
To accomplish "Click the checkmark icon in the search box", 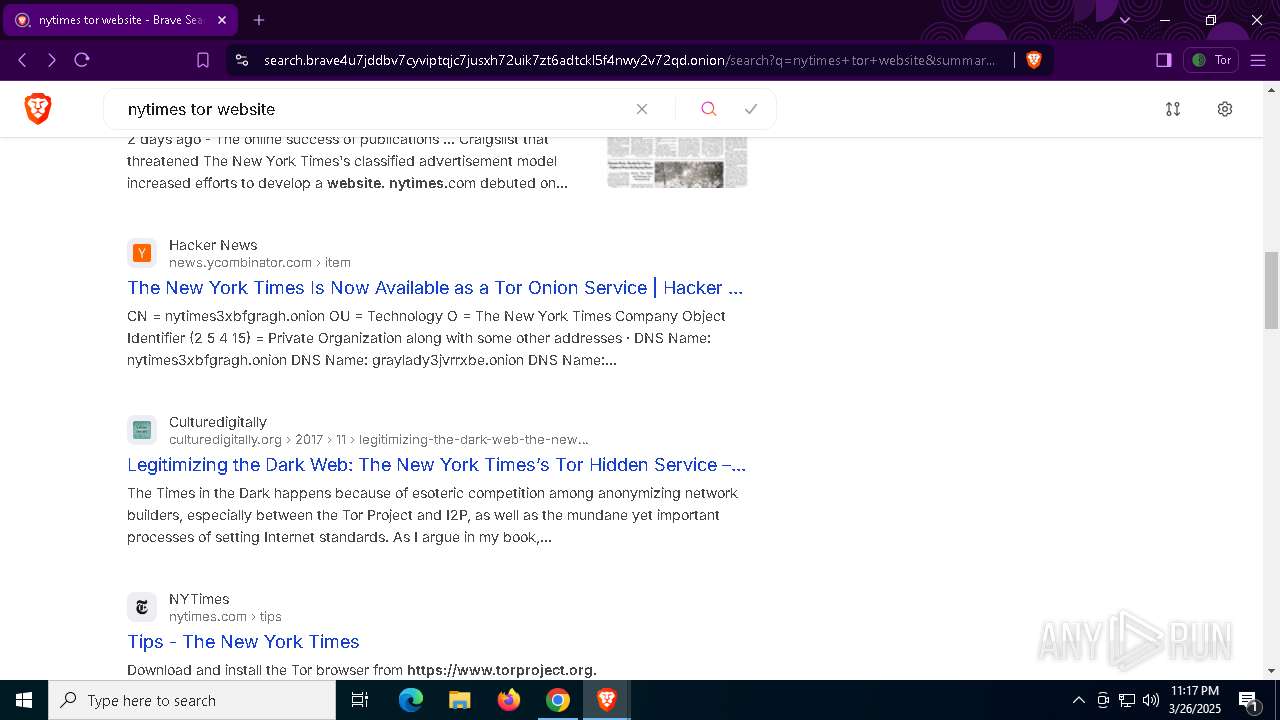I will [751, 109].
